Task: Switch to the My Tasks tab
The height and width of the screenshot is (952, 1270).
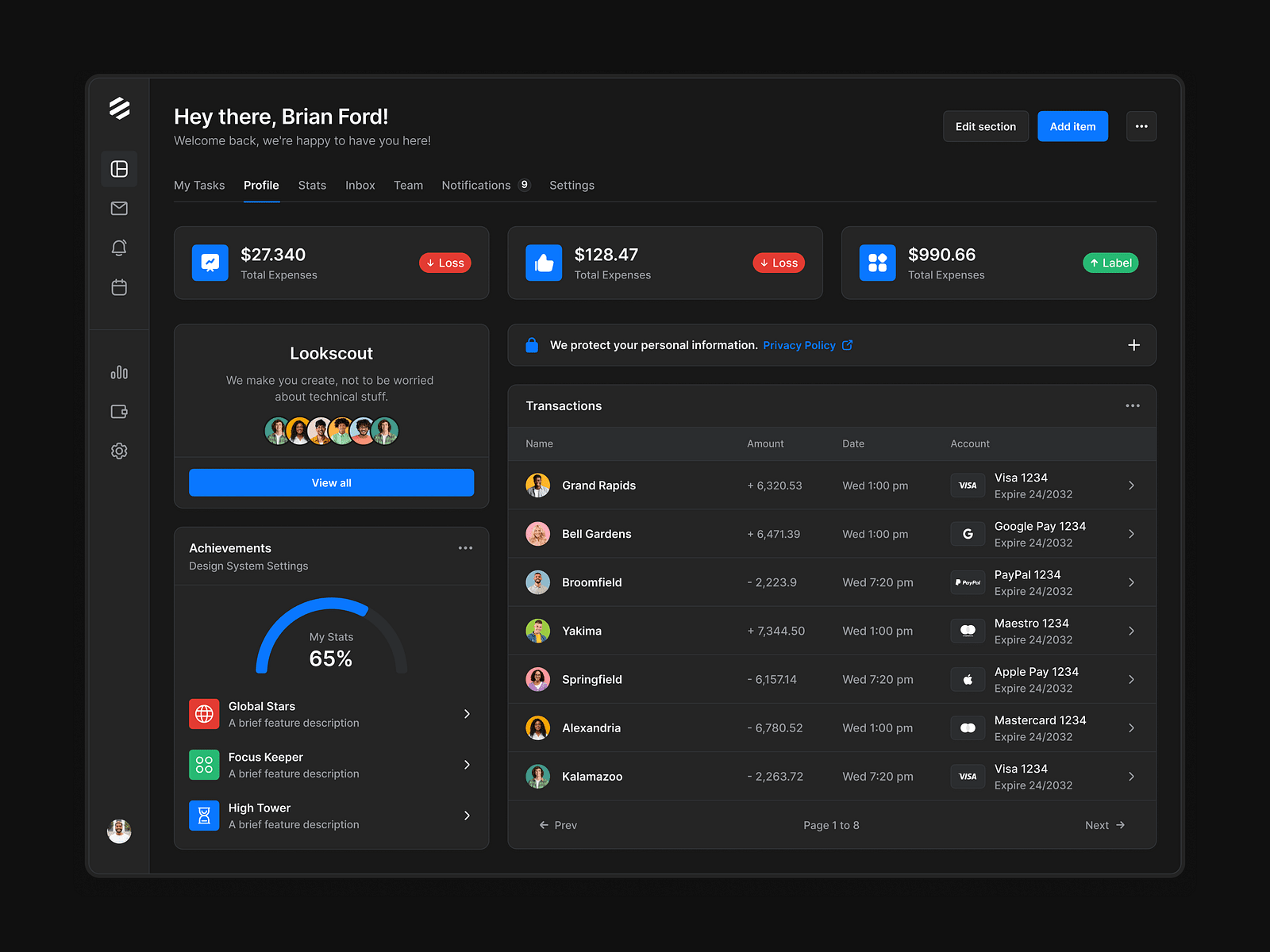Action: pyautogui.click(x=199, y=185)
